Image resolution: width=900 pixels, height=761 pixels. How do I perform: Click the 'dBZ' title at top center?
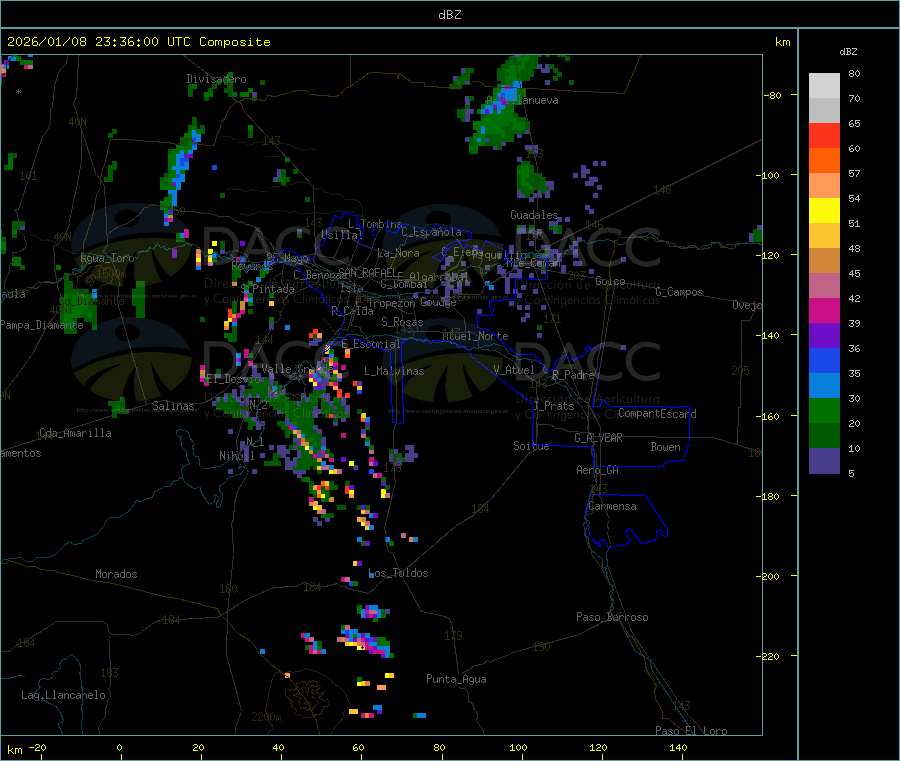[x=449, y=15]
